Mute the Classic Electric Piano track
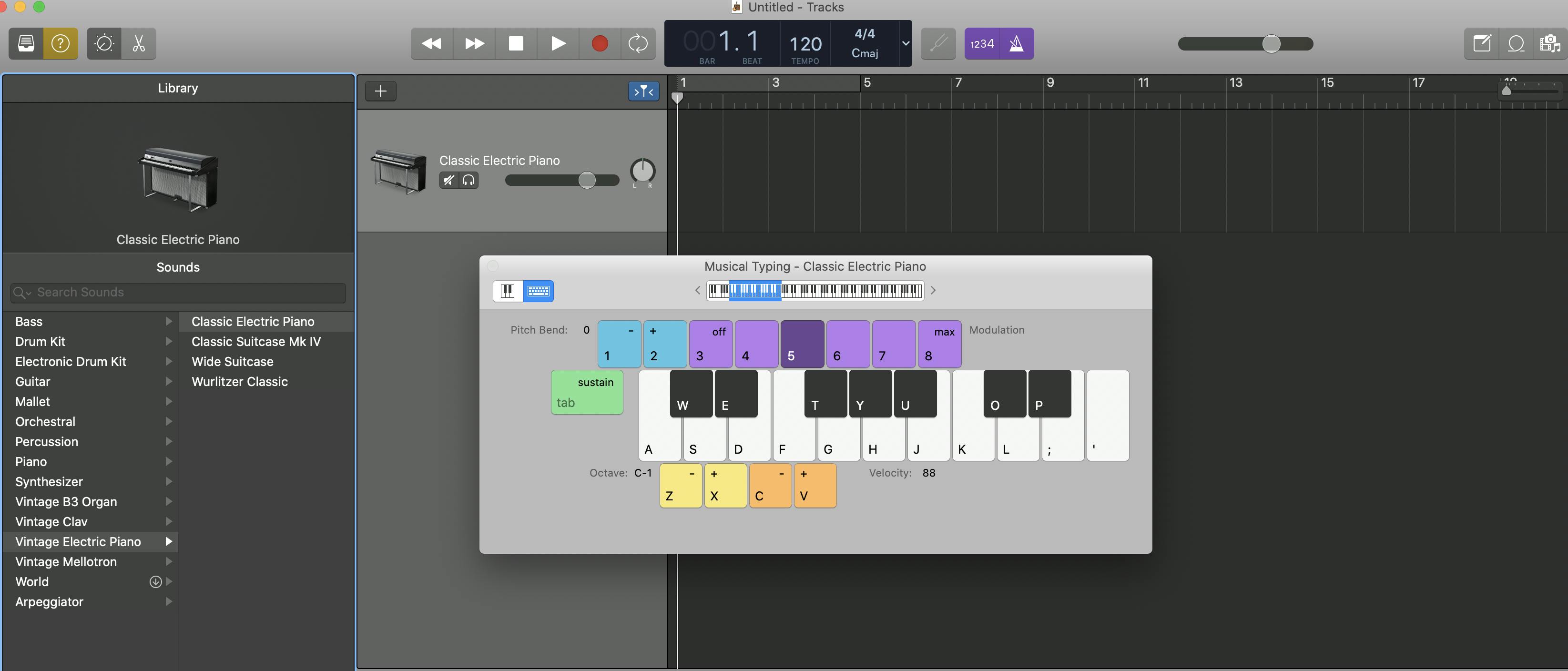The image size is (1568, 671). click(448, 180)
